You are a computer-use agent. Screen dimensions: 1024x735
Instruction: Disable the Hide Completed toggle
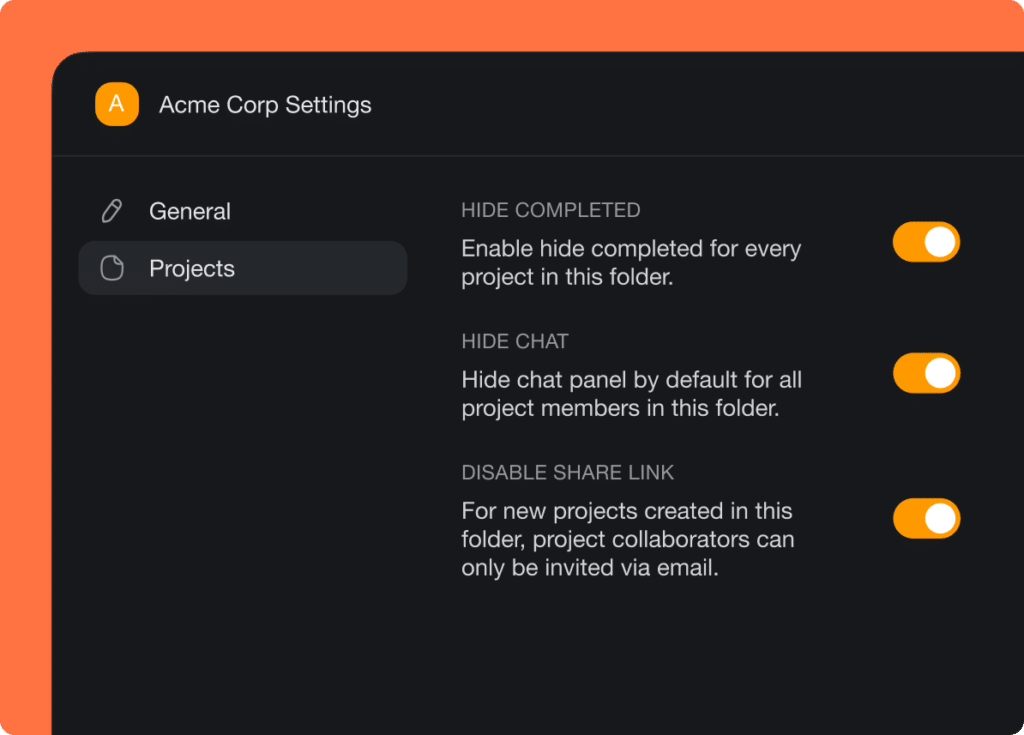(926, 242)
